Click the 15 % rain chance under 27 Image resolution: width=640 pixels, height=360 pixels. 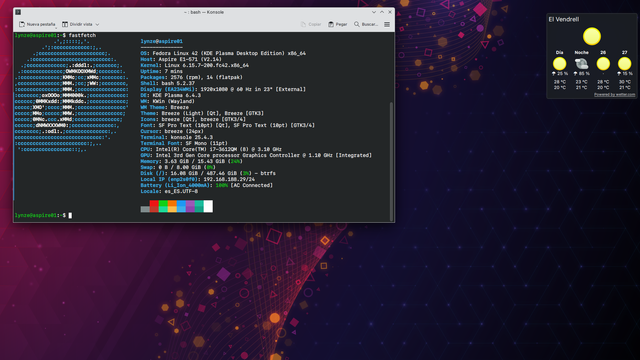click(x=625, y=74)
